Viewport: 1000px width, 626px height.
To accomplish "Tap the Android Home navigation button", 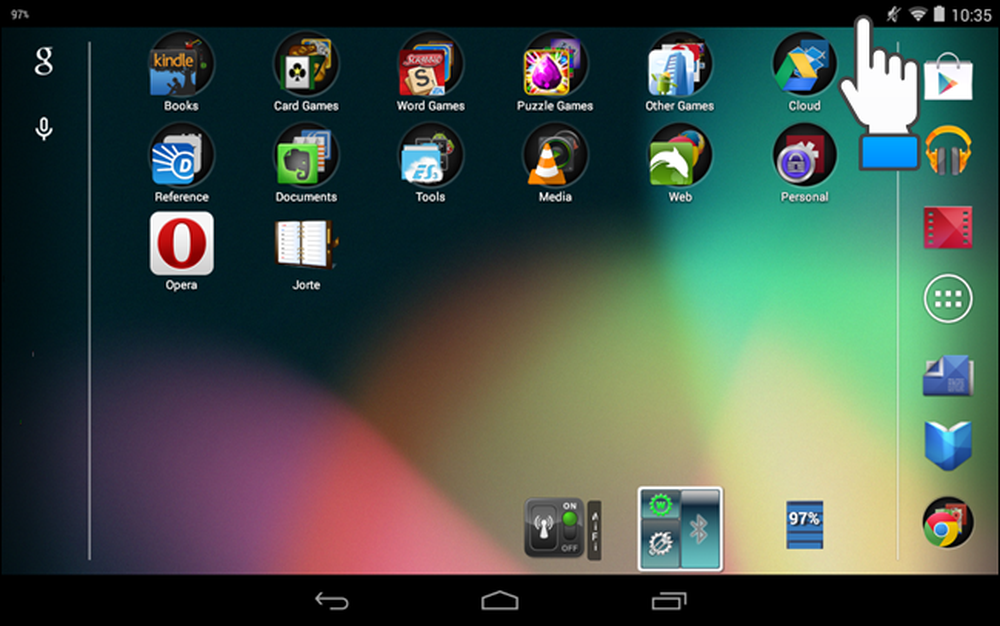I will pyautogui.click(x=500, y=601).
